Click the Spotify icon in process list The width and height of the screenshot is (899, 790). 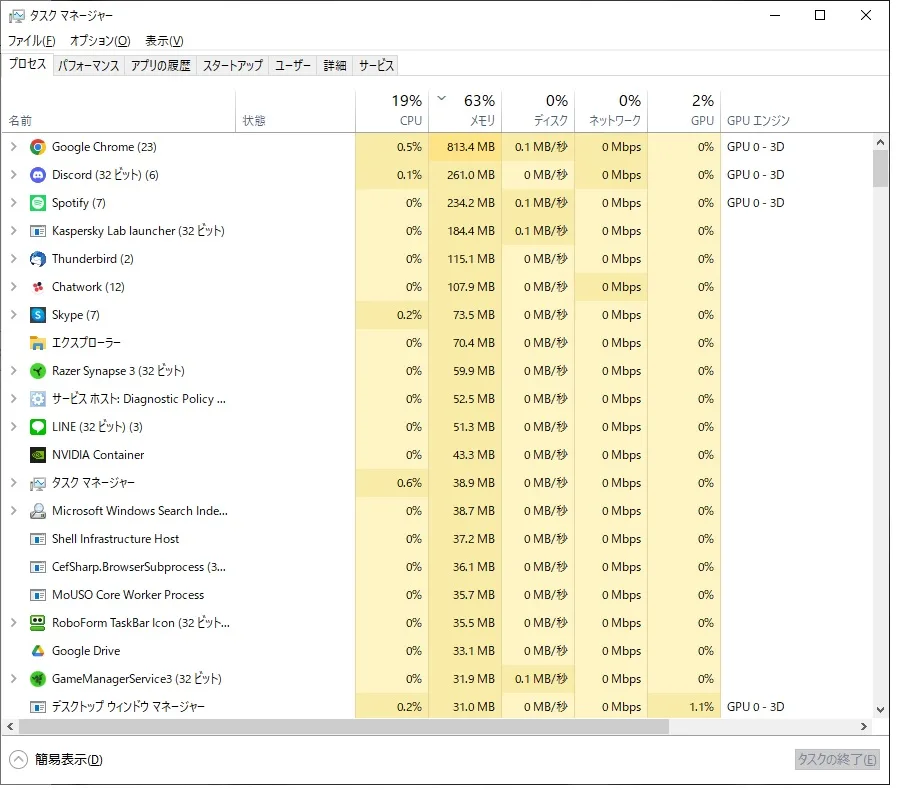[x=38, y=203]
